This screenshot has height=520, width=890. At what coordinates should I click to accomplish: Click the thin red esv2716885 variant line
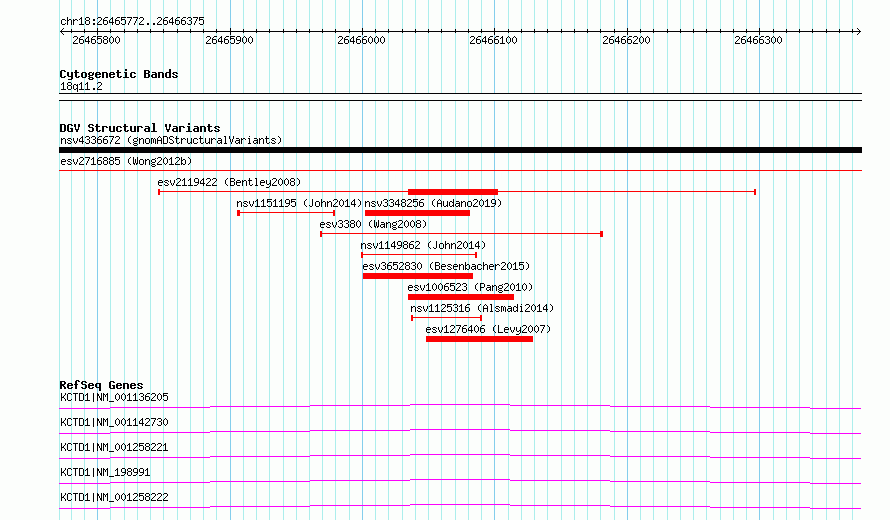[460, 170]
